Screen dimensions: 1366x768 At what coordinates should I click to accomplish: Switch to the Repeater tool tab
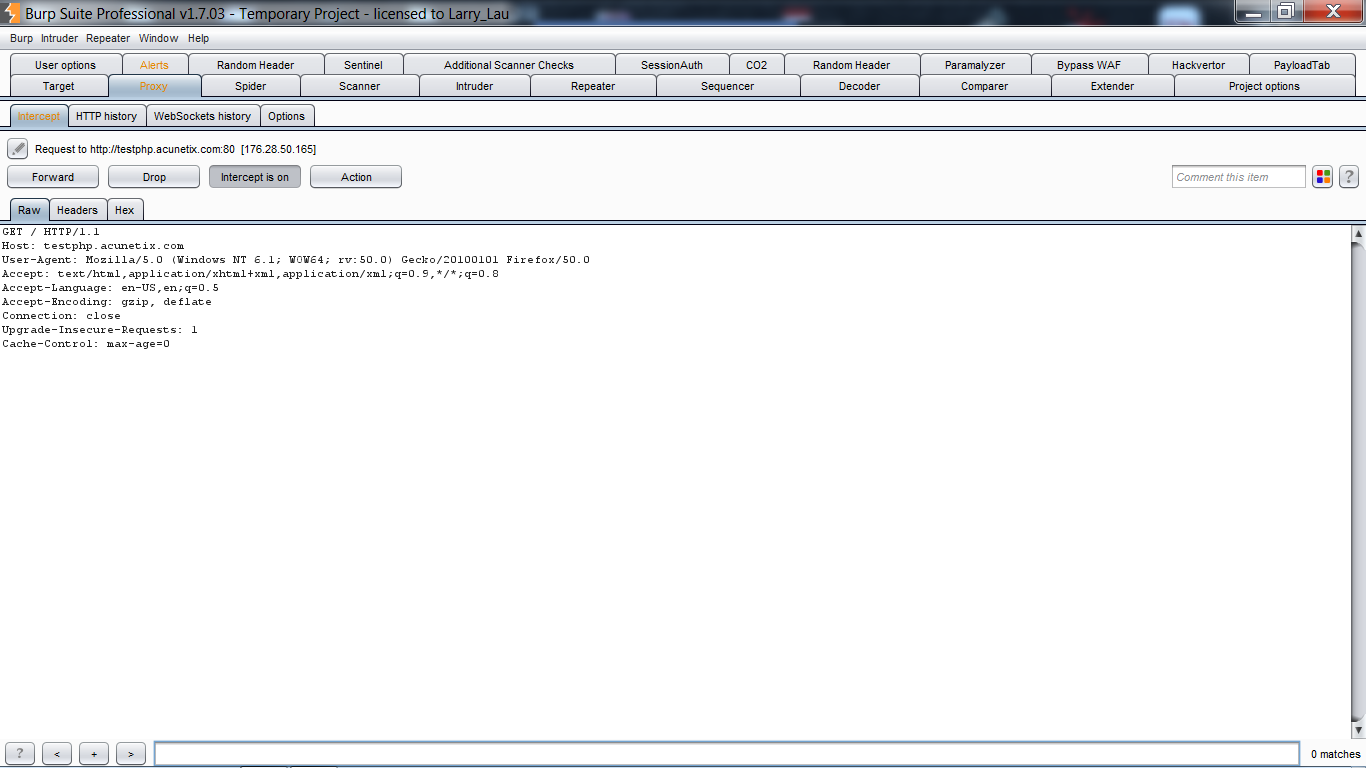click(x=593, y=86)
